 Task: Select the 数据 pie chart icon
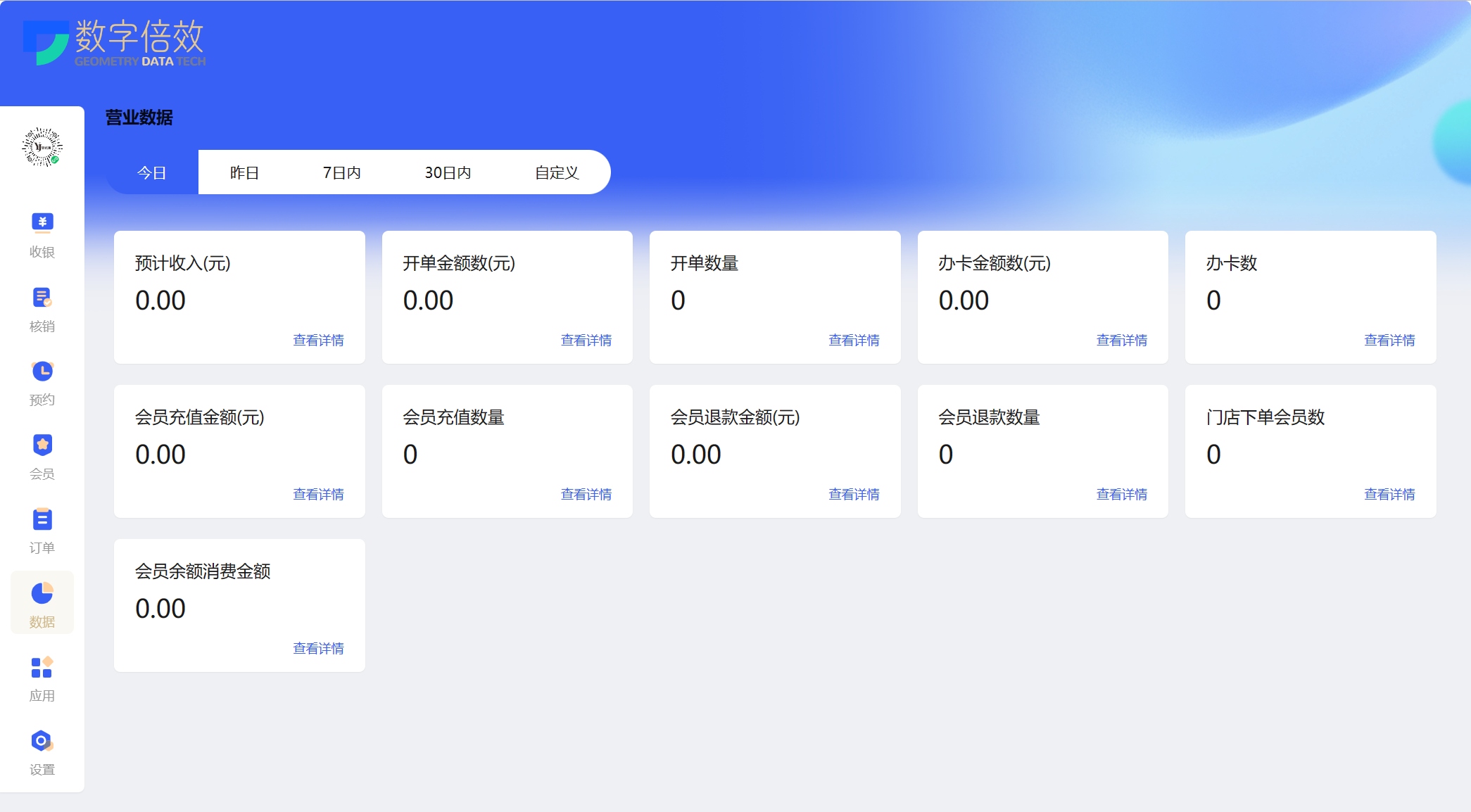(42, 593)
